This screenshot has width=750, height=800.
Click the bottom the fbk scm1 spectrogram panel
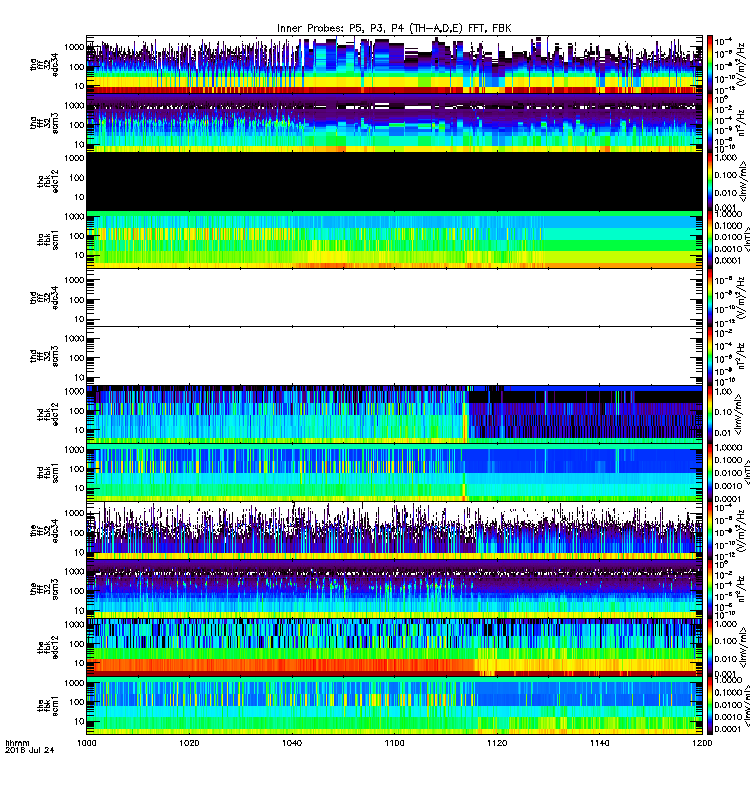pos(394,705)
